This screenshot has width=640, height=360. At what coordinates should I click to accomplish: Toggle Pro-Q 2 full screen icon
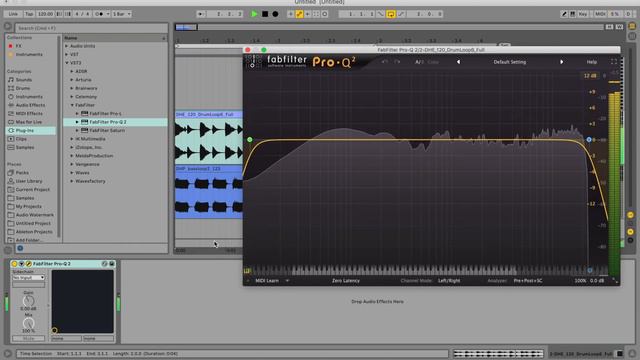point(614,62)
